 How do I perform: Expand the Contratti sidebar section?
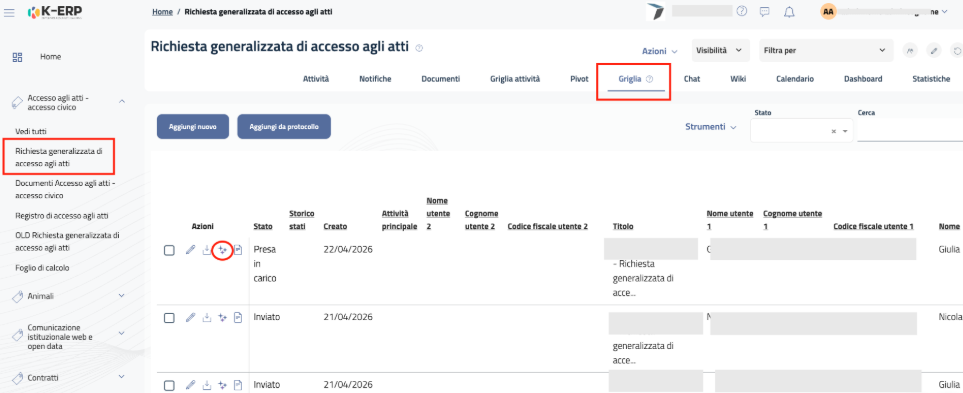pos(121,376)
